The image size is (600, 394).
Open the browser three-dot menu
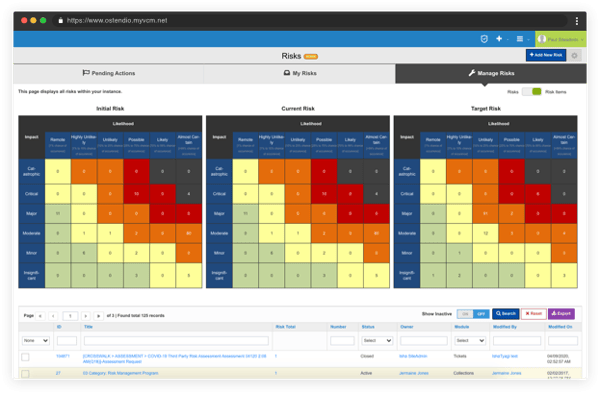[576, 21]
